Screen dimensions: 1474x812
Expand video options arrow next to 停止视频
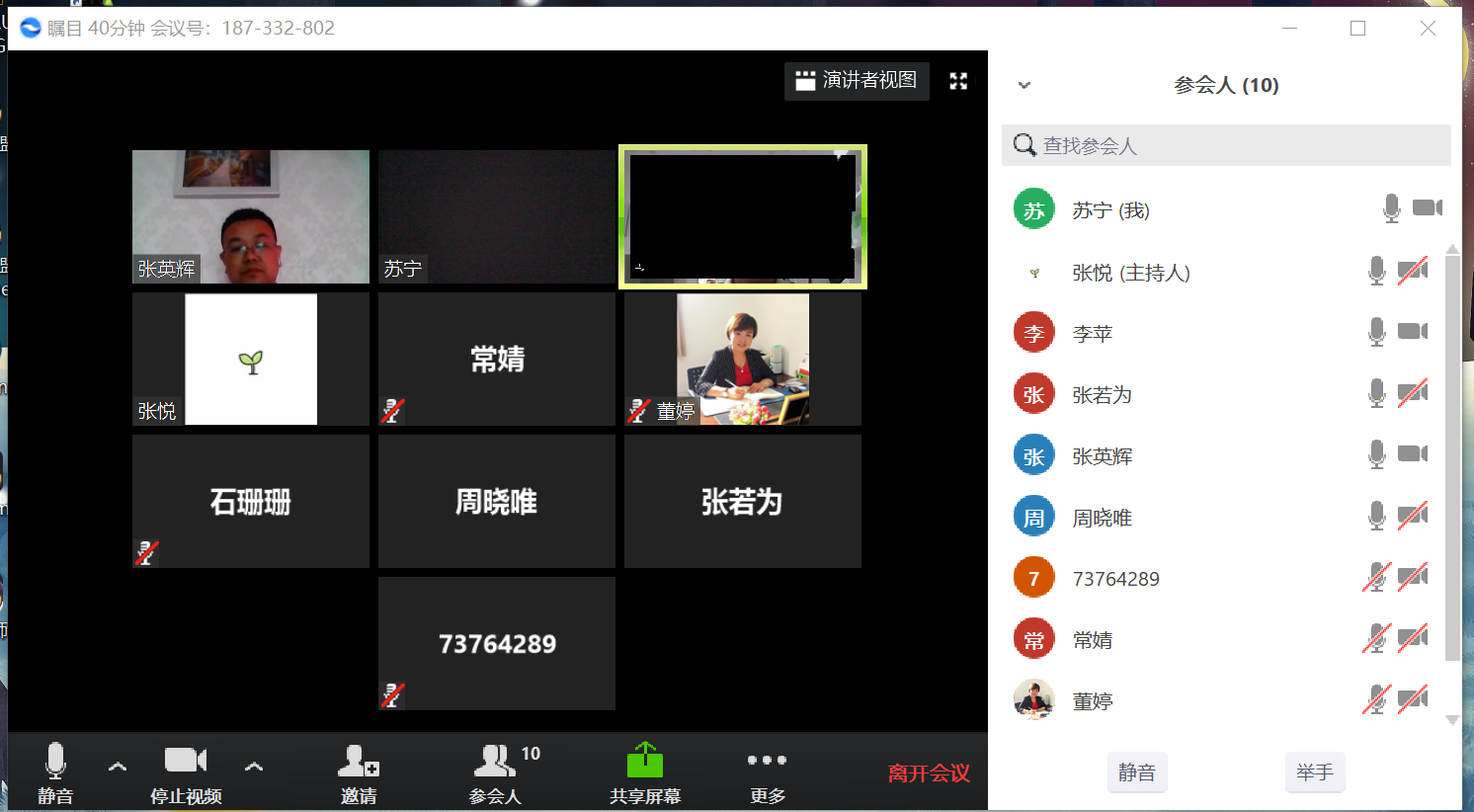coord(254,766)
